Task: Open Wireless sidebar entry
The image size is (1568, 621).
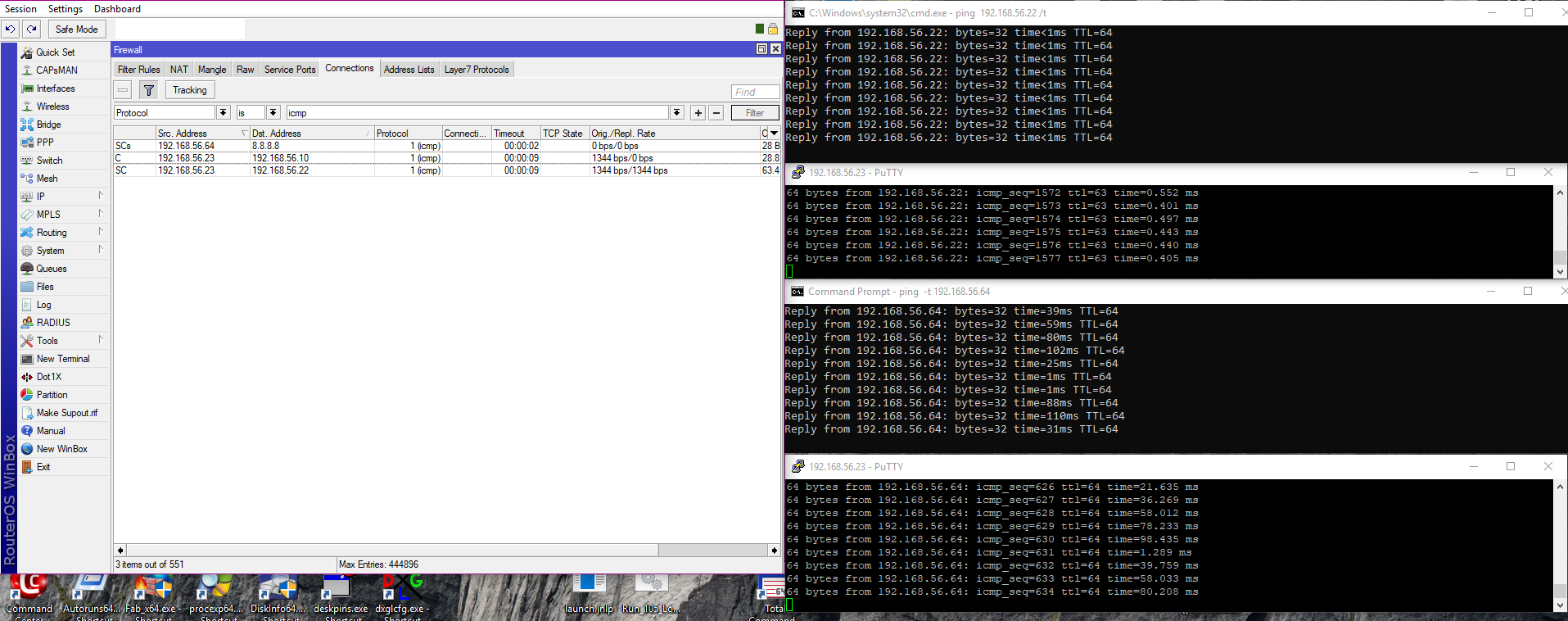Action: coord(52,107)
